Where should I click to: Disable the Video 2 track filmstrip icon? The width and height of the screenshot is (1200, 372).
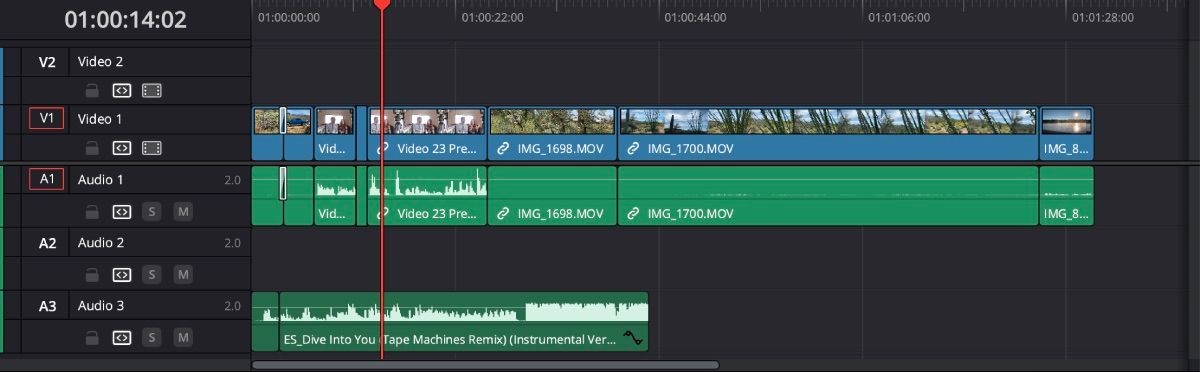click(151, 90)
